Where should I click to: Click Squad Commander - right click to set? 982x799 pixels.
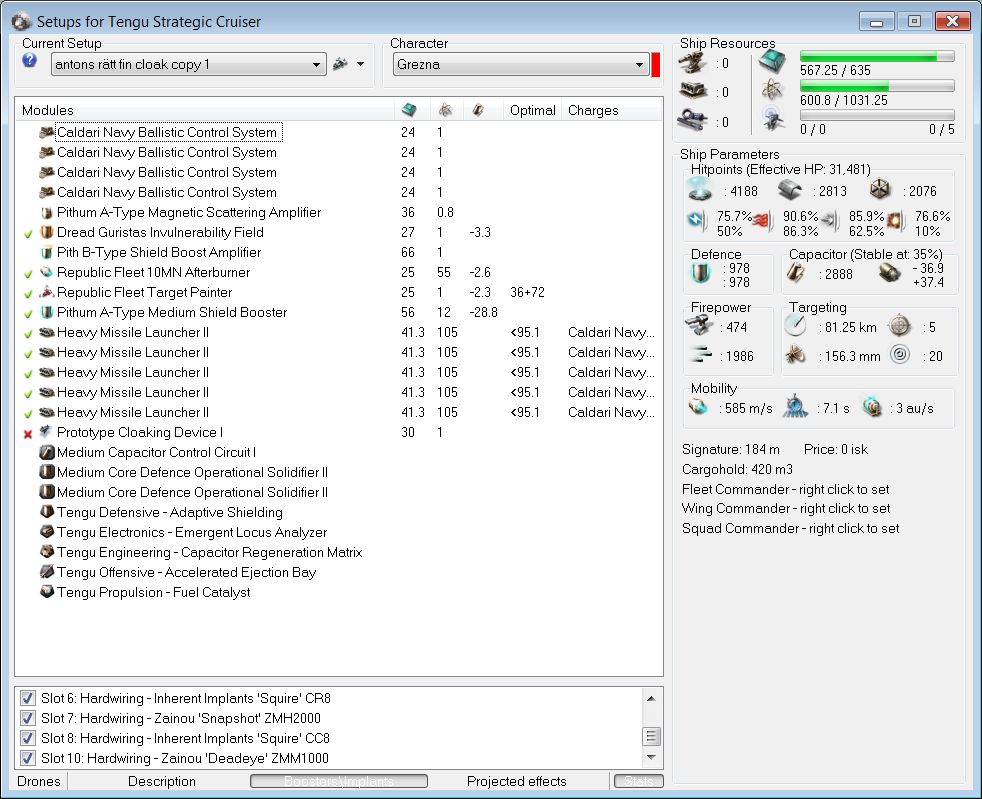coord(790,528)
